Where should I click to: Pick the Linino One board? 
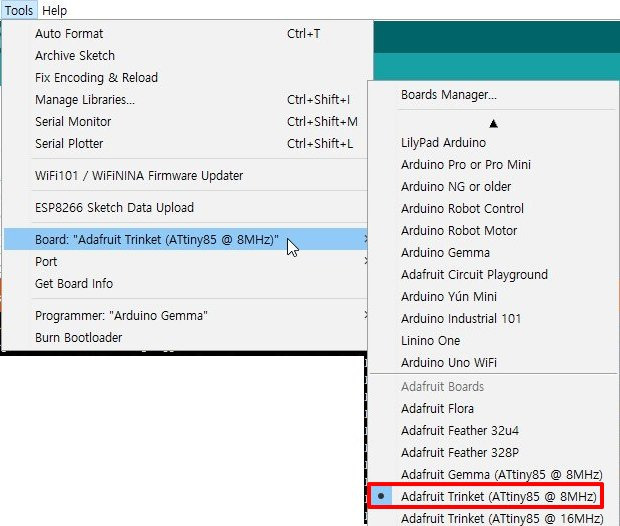[493, 341]
